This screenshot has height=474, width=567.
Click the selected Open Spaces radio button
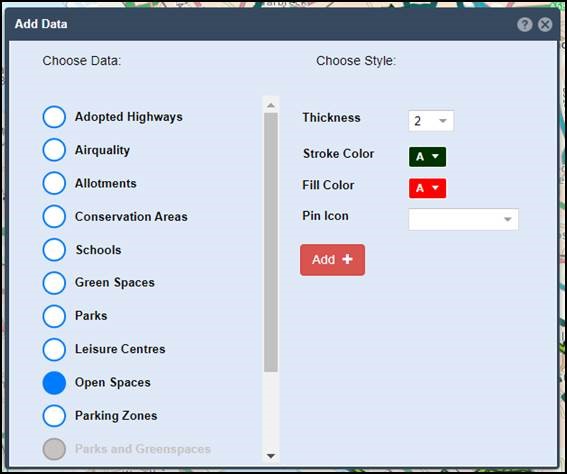click(54, 383)
